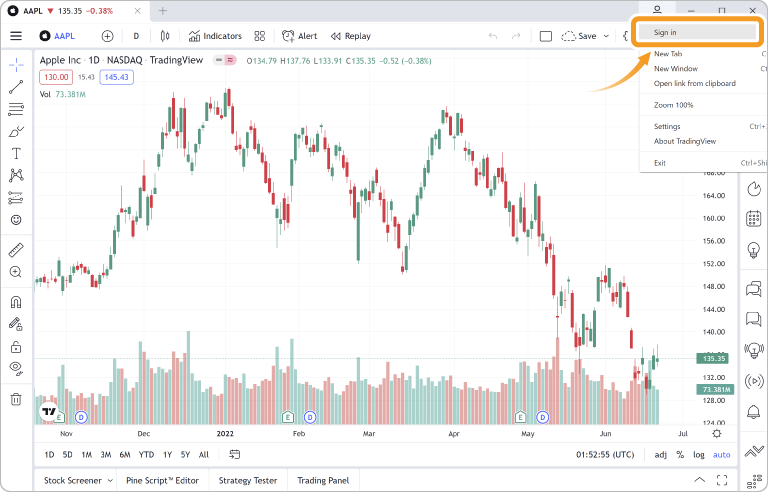Screen dimensions: 768x492
Task: Toggle adj price adjustment
Action: (661, 455)
